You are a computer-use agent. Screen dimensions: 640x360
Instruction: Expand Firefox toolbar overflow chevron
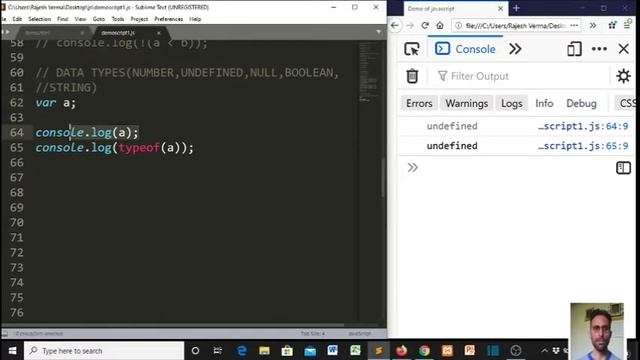point(593,25)
